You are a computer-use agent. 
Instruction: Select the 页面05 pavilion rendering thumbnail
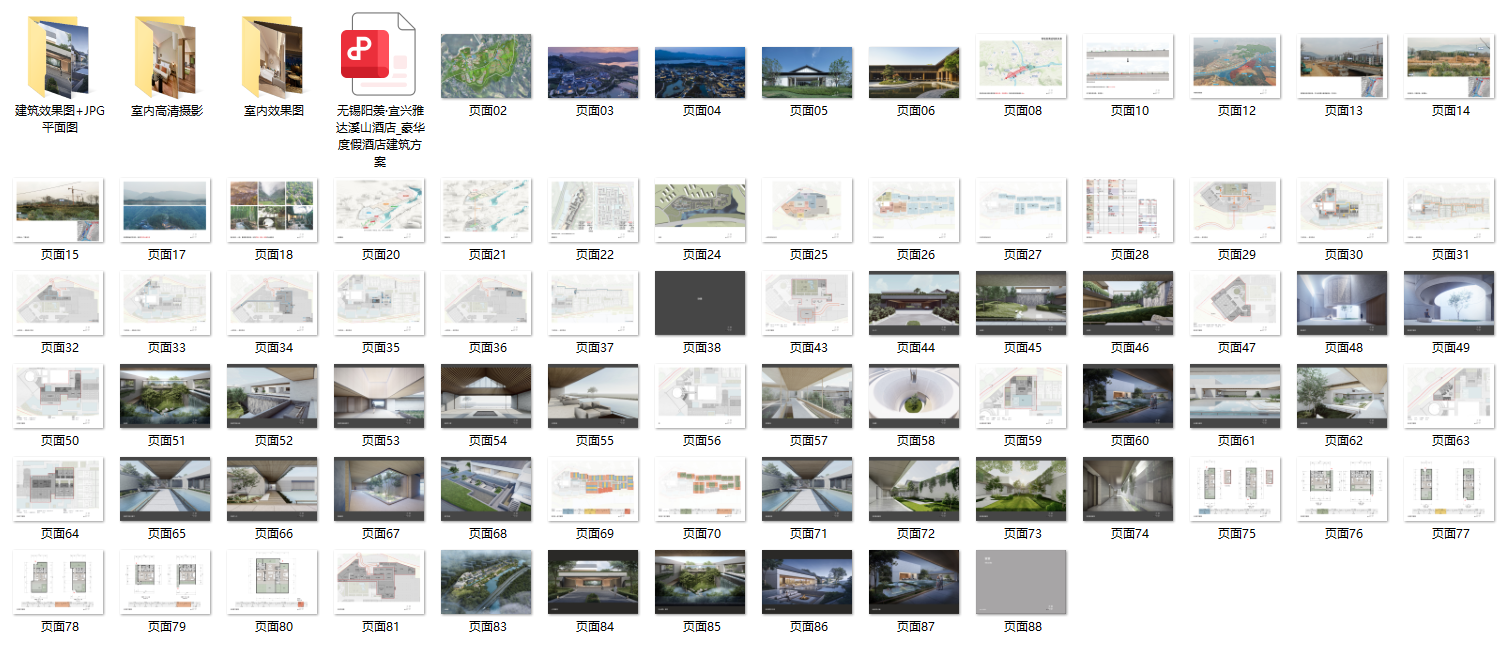coord(807,72)
